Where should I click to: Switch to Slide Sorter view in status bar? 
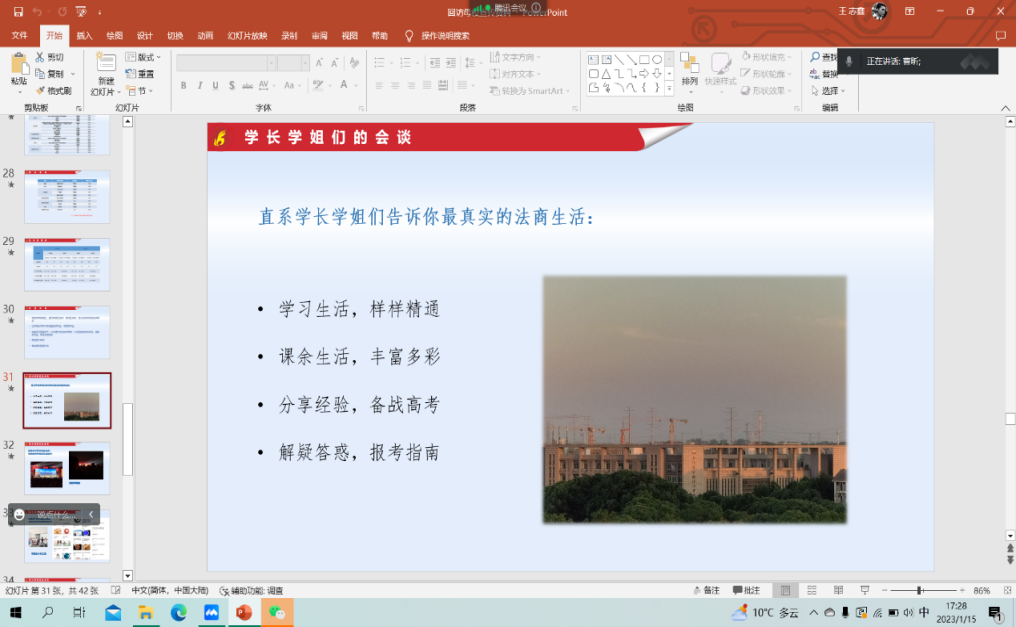pos(811,590)
